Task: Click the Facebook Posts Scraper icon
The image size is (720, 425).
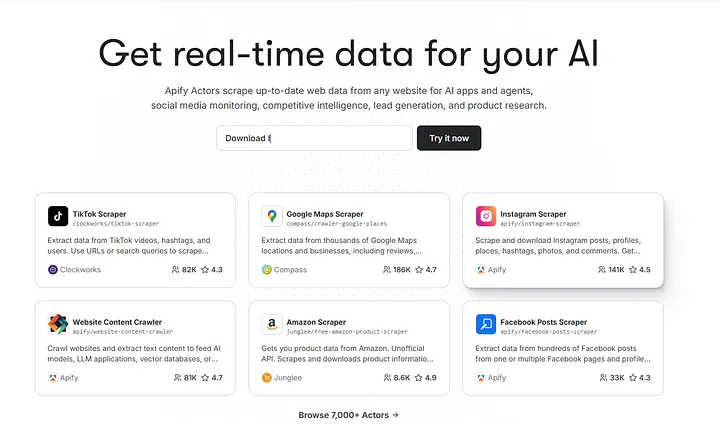Action: click(486, 324)
